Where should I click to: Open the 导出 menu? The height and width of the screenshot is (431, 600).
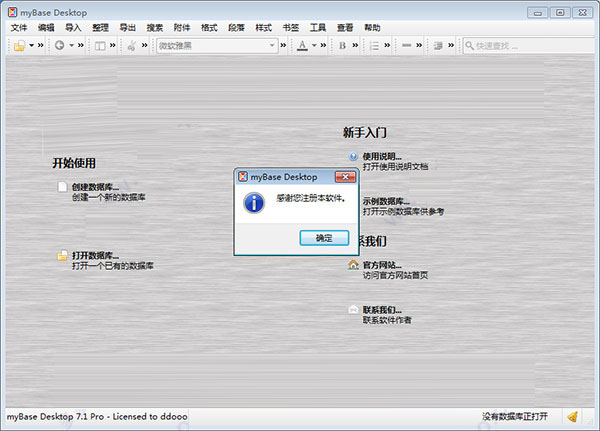127,28
